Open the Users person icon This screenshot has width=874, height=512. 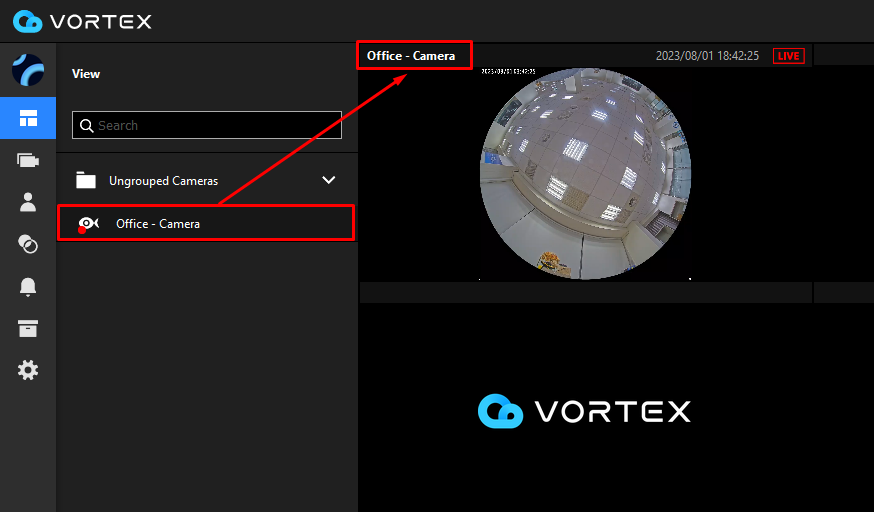tap(28, 202)
